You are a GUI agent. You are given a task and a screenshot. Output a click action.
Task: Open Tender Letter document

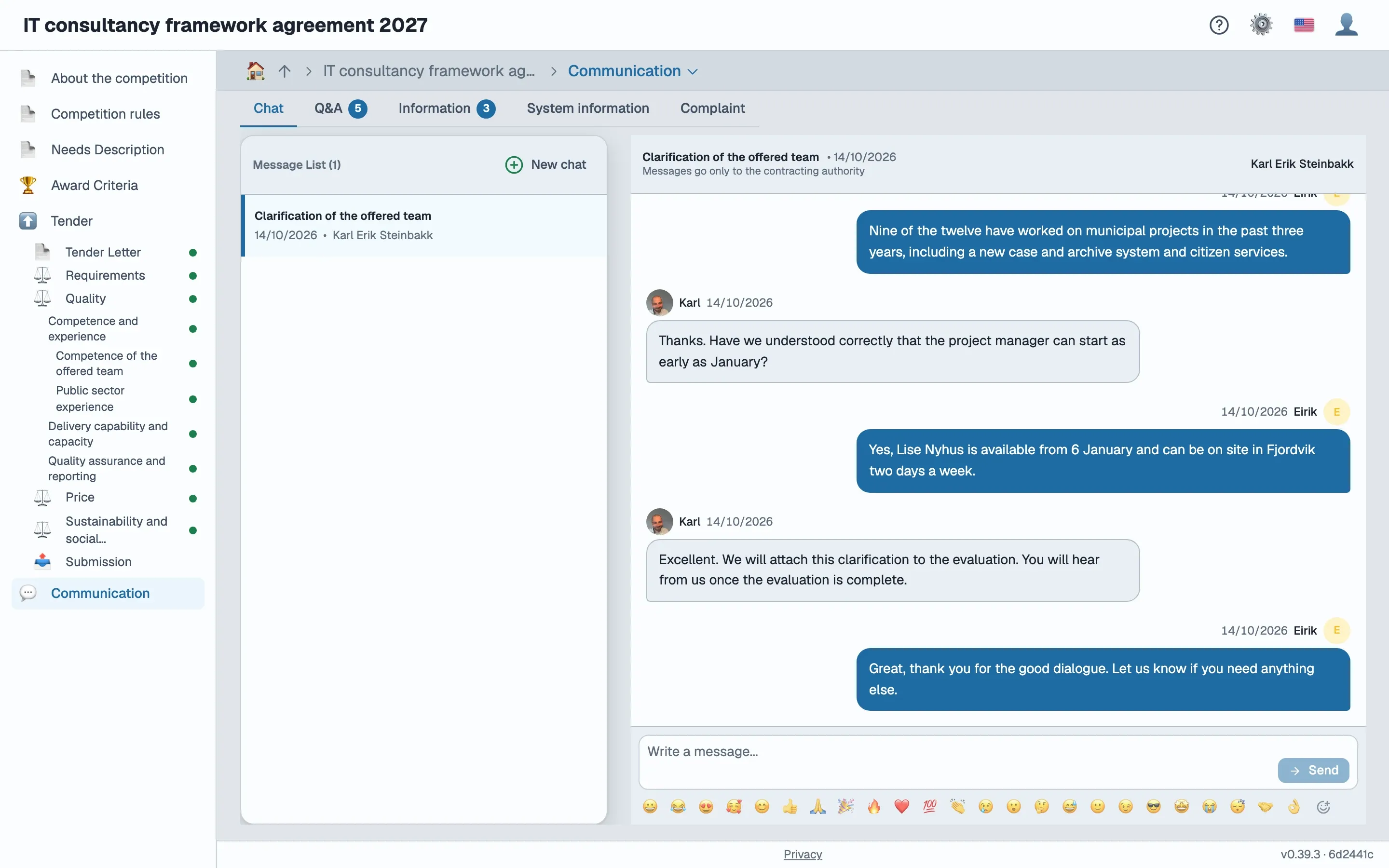[103, 253]
